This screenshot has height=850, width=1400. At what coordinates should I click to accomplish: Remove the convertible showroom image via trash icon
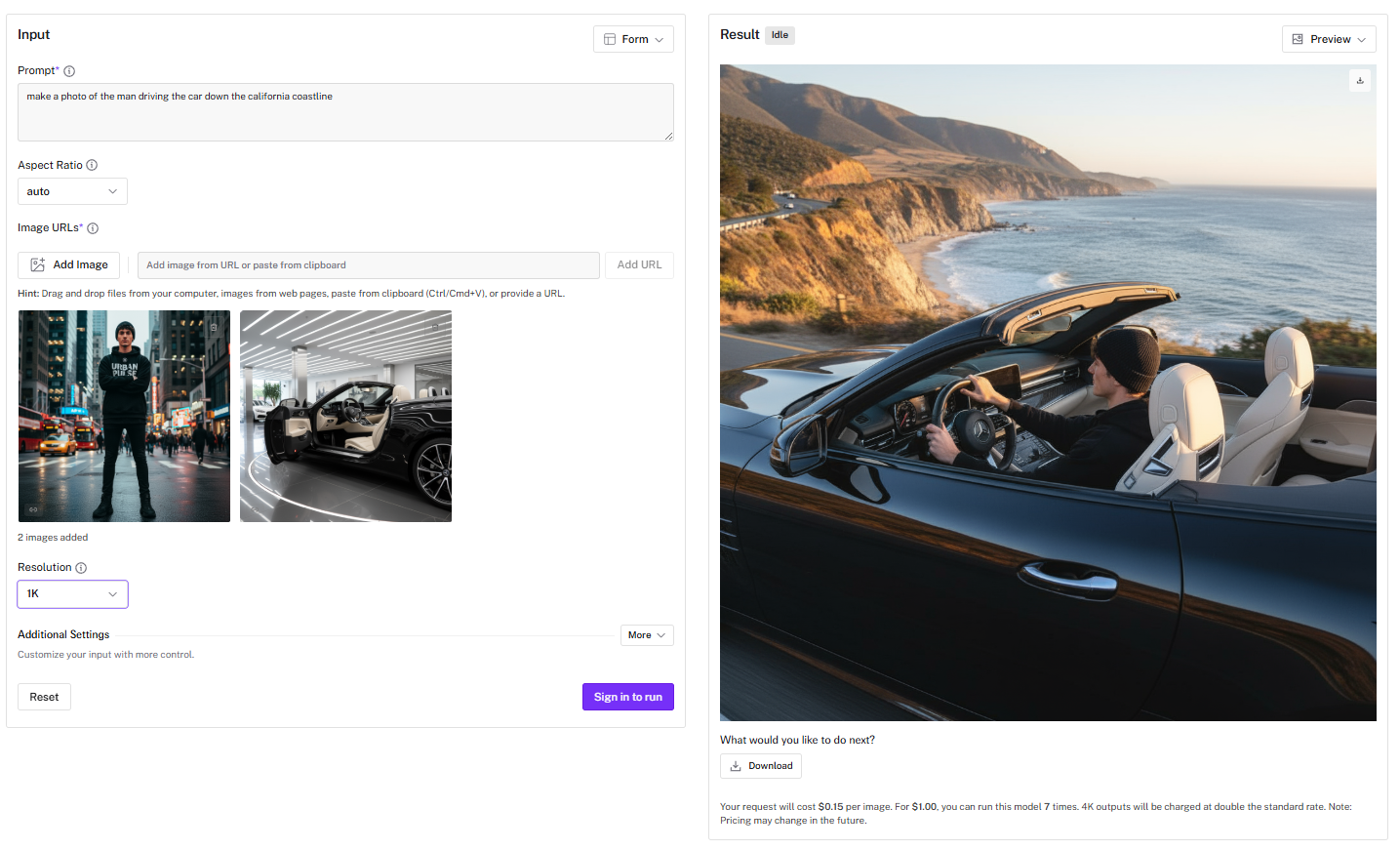click(435, 327)
